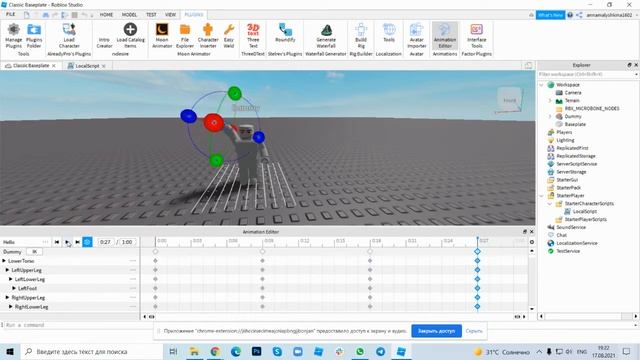Select green rotation handle at top
640x360 pixels.
235,93
